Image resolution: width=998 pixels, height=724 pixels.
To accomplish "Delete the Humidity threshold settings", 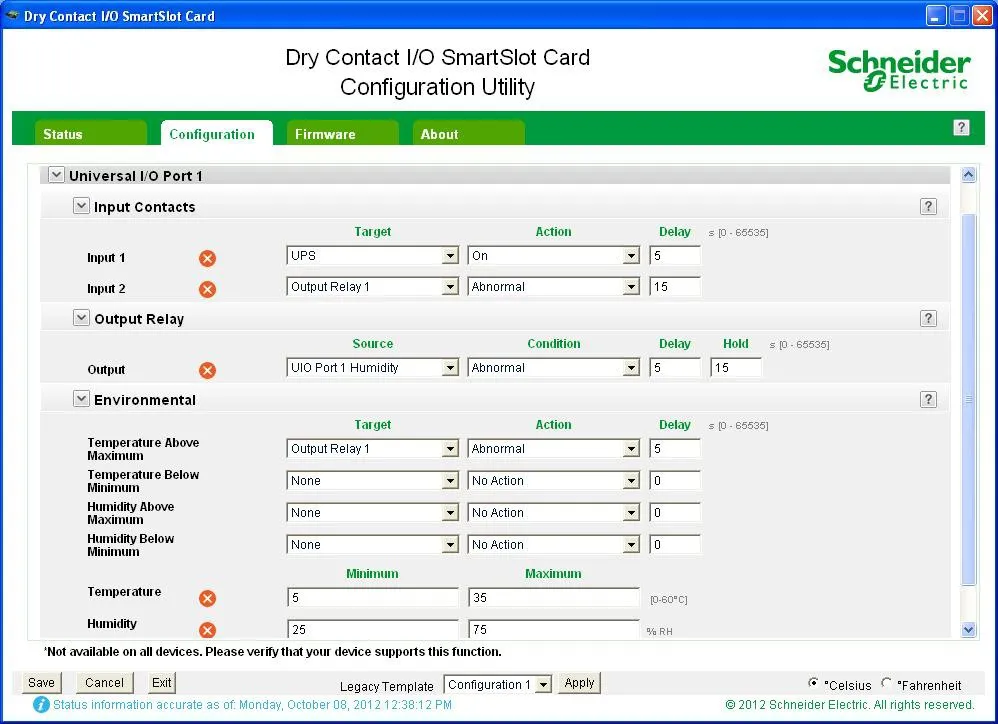I will pyautogui.click(x=207, y=630).
